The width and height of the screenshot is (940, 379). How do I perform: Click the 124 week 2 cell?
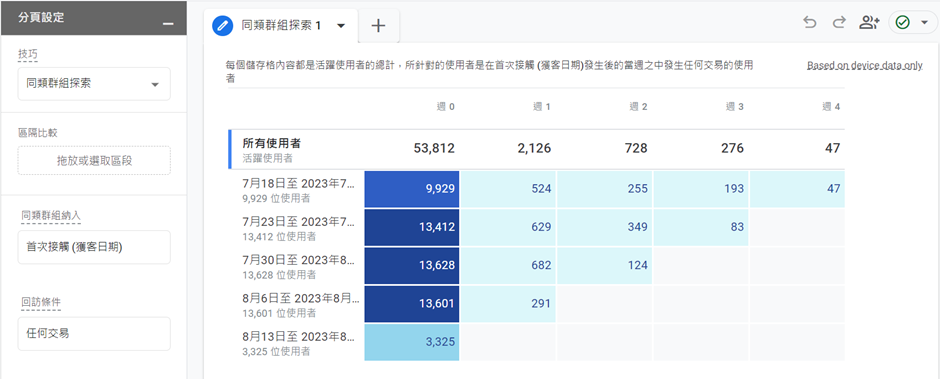[x=605, y=266]
